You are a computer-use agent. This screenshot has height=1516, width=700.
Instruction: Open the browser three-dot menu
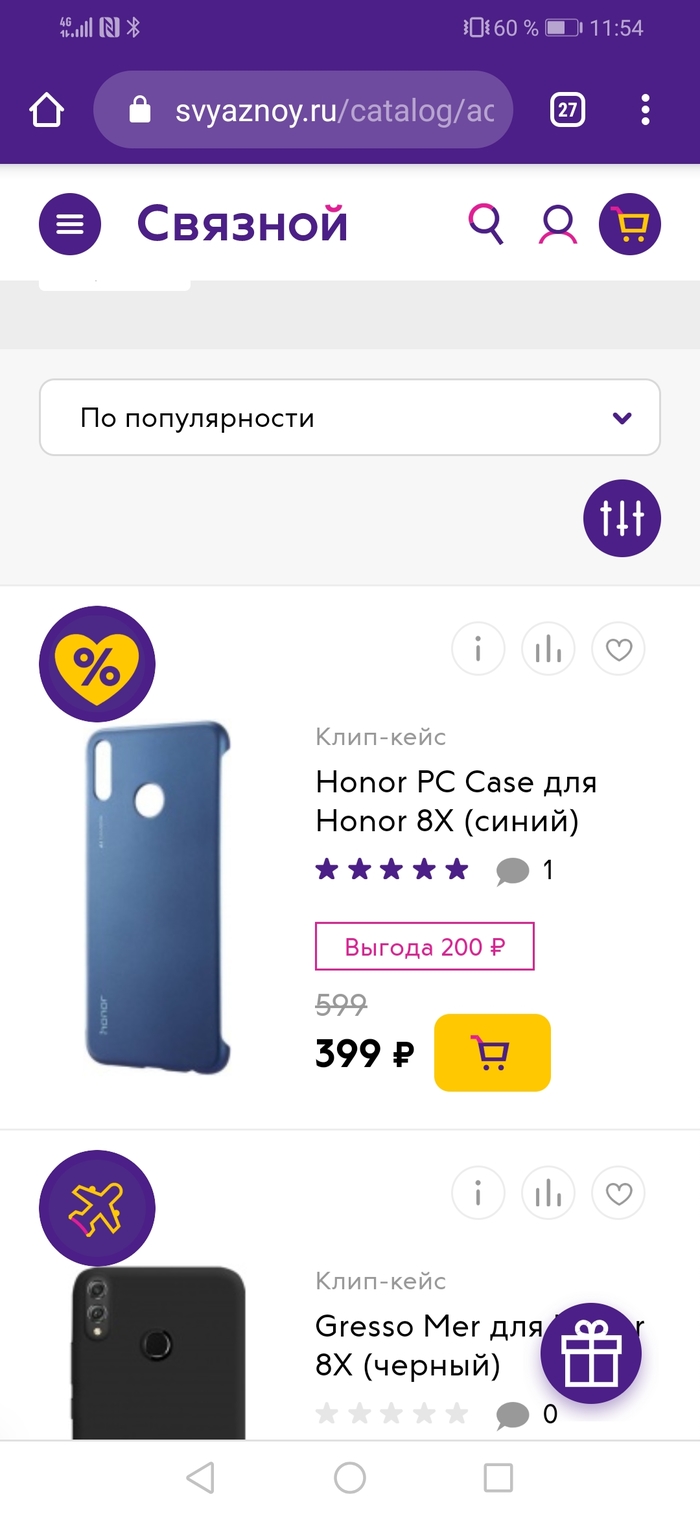click(646, 109)
